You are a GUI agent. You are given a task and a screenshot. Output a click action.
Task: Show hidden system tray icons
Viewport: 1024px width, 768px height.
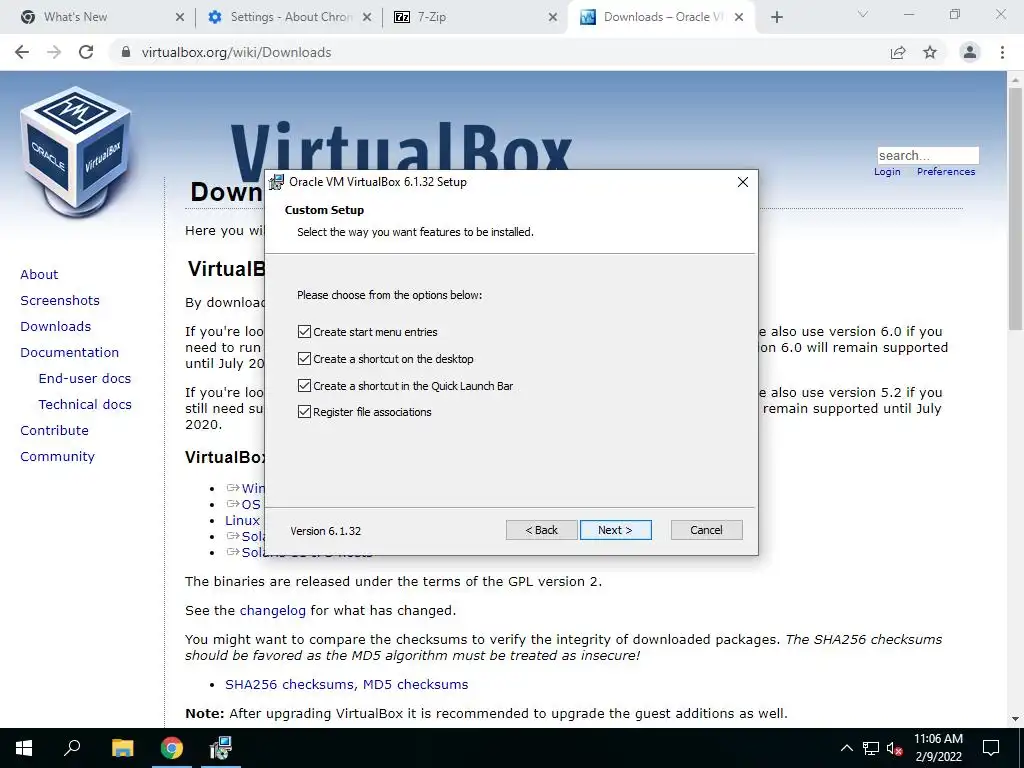coord(846,748)
